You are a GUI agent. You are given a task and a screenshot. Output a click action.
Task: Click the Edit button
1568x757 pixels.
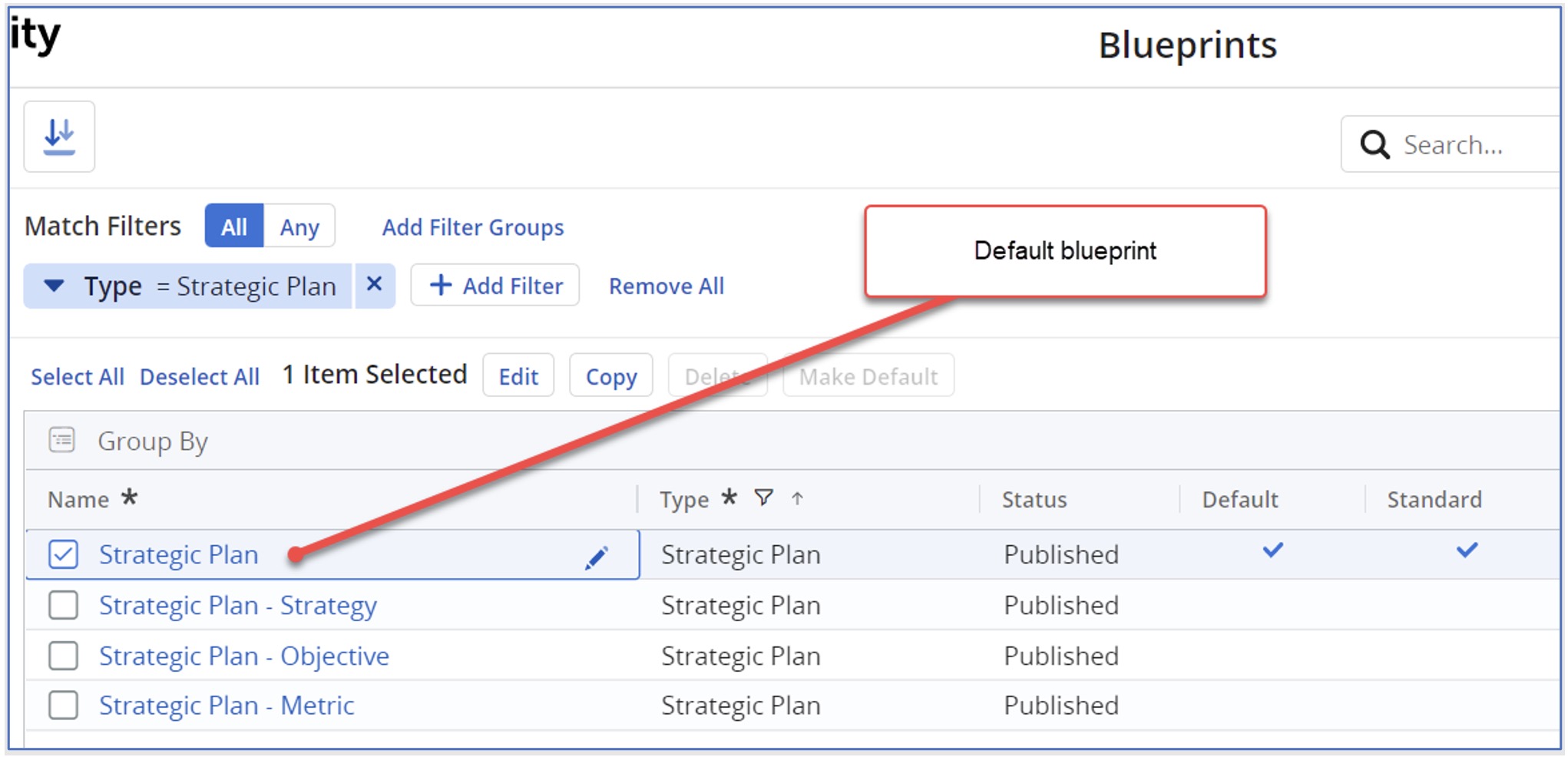(x=518, y=376)
